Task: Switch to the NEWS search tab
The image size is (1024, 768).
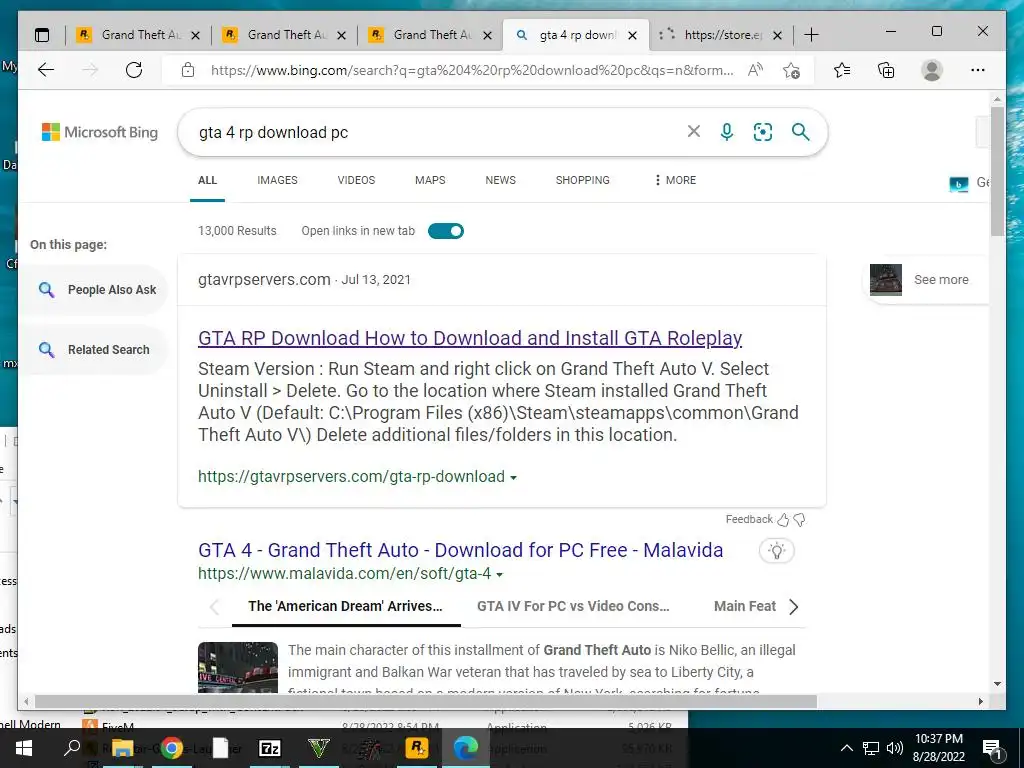Action: pos(500,180)
